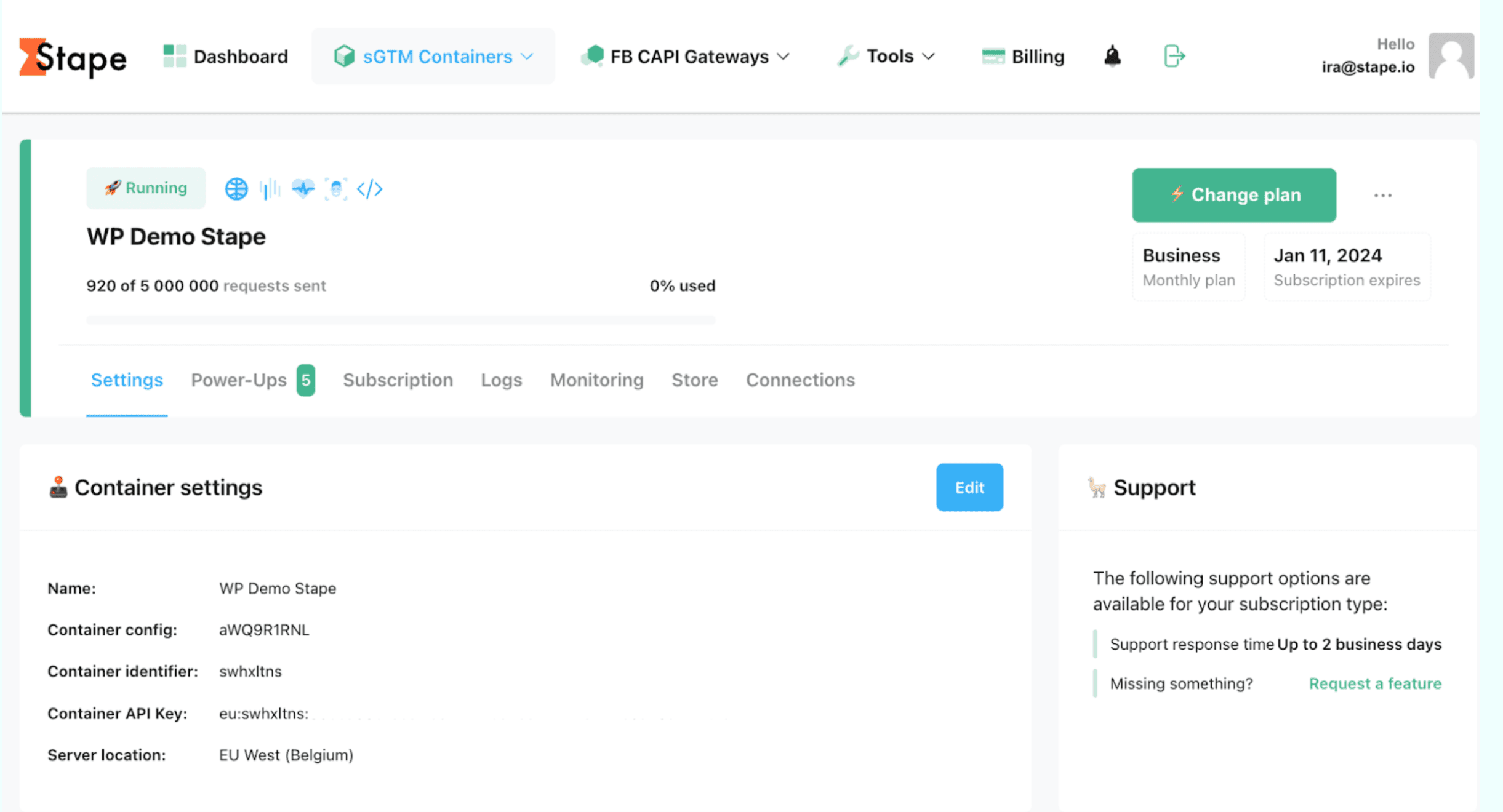Click Request a feature link
Screen dimensions: 1503x812
(1375, 683)
